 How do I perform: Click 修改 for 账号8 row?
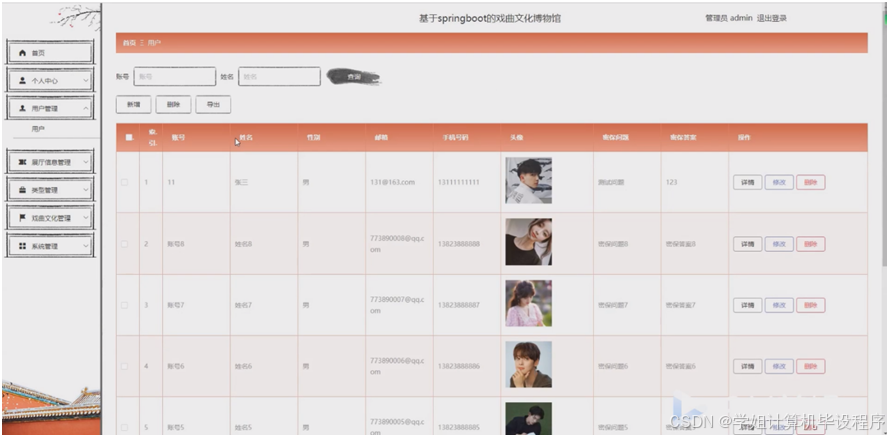tap(779, 244)
